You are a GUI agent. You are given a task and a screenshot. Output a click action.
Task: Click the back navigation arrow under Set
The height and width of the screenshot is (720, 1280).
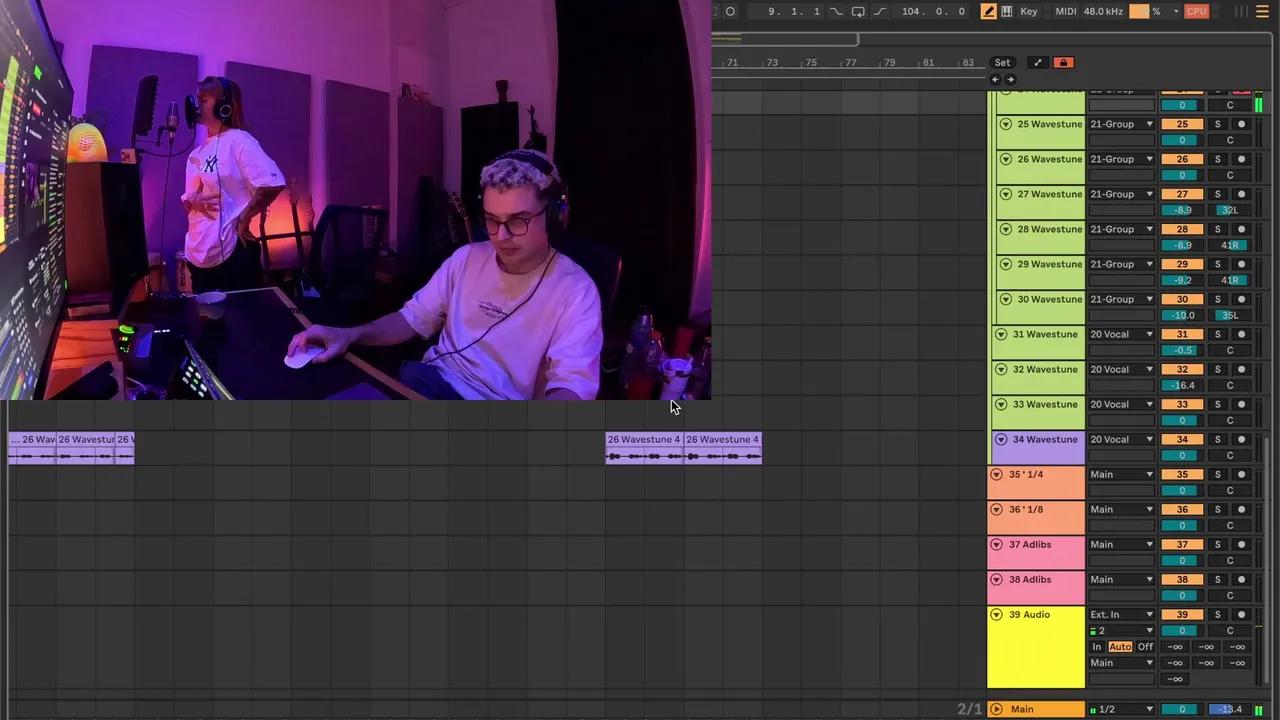click(x=995, y=79)
